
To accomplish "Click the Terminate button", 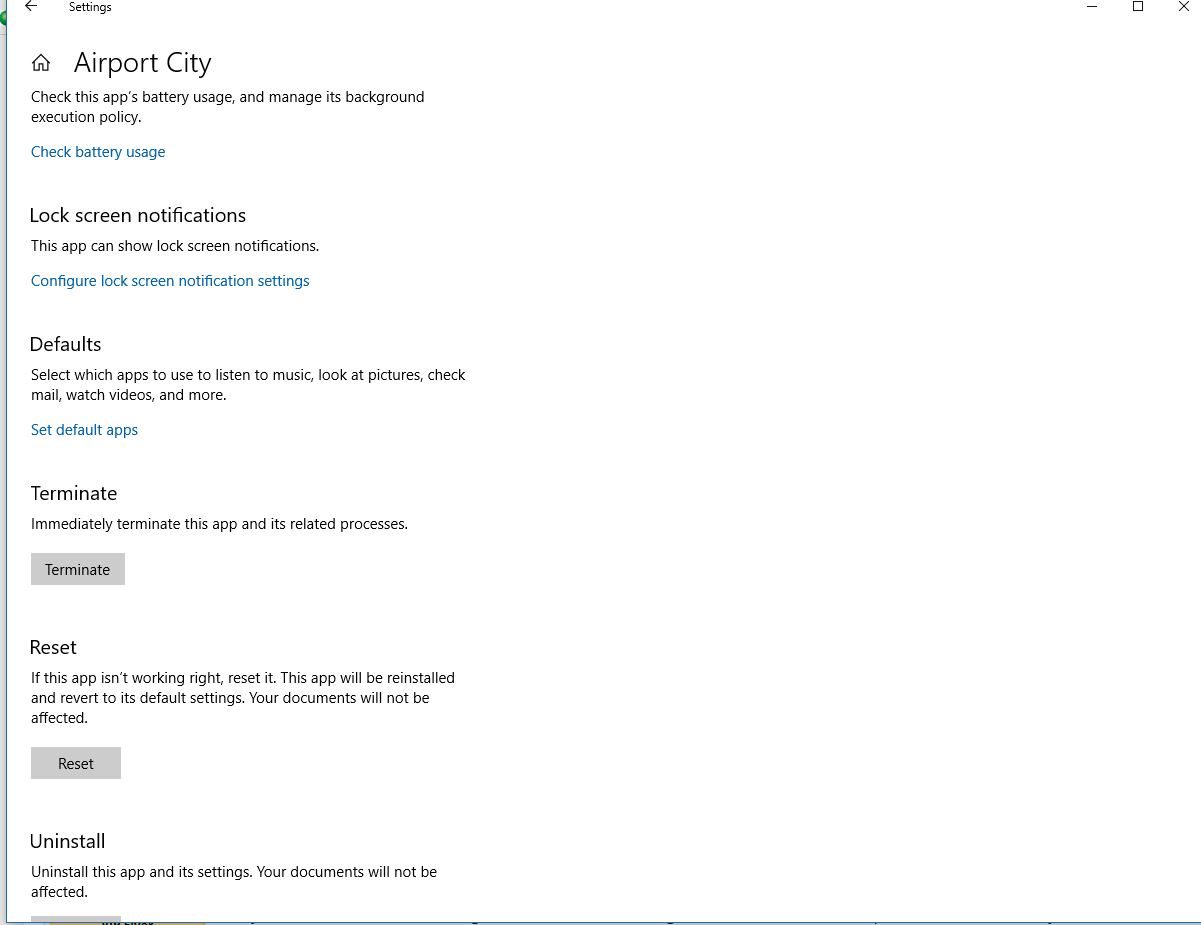I will tap(78, 569).
